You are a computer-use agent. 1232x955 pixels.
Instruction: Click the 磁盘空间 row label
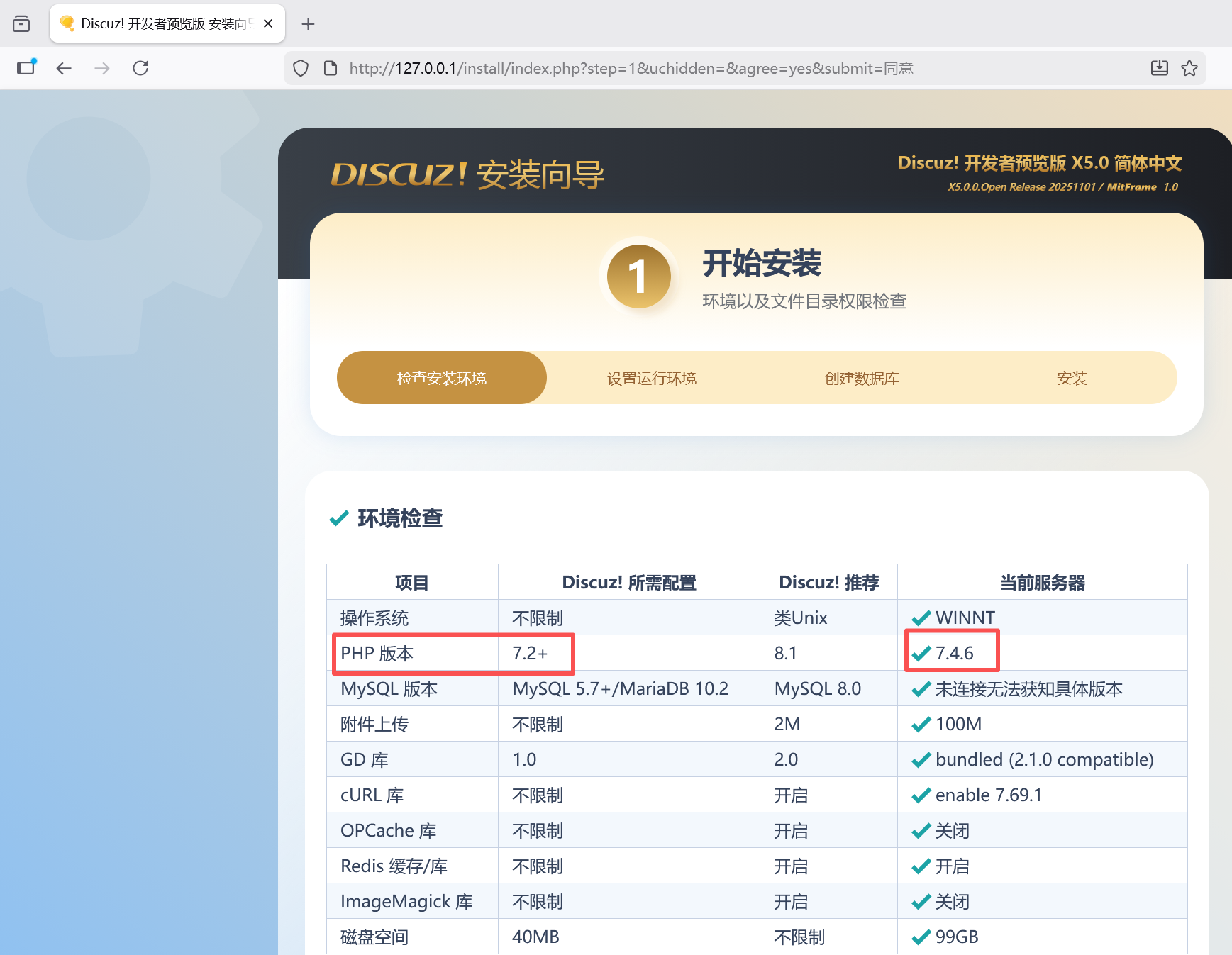(374, 937)
